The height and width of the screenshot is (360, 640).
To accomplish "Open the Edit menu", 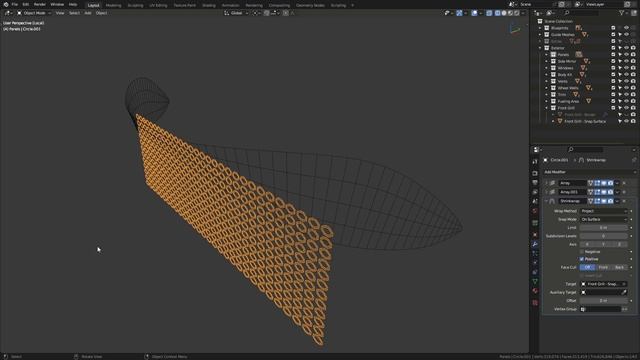I will point(26,4).
